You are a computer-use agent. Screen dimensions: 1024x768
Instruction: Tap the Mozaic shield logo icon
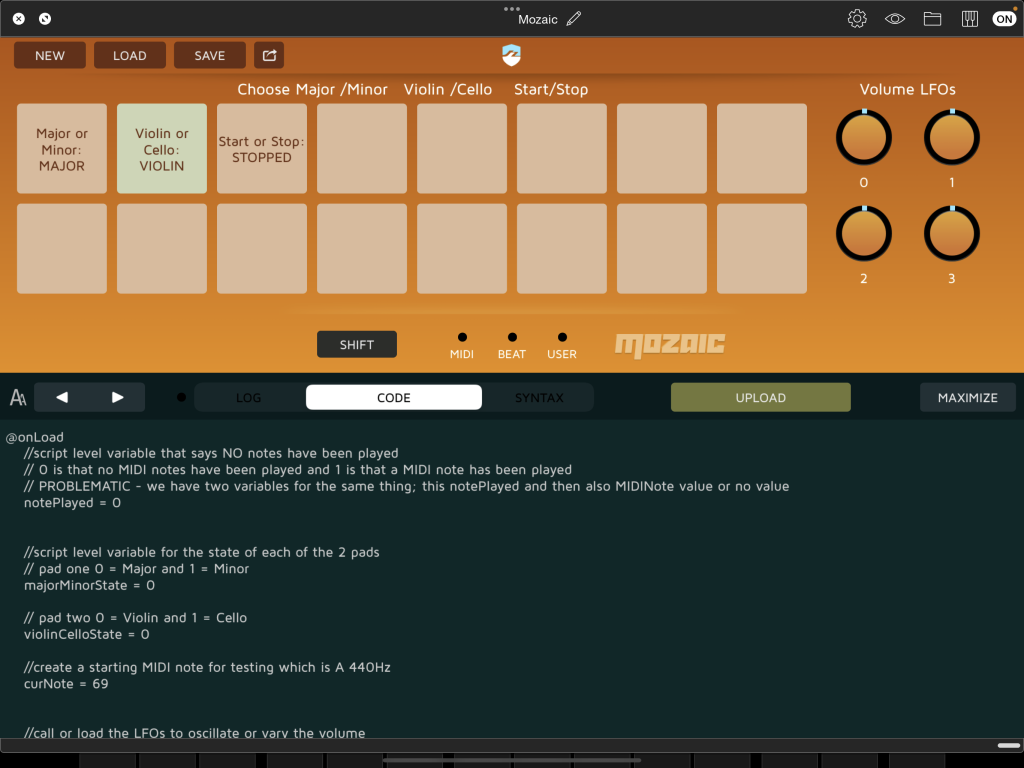(x=511, y=56)
